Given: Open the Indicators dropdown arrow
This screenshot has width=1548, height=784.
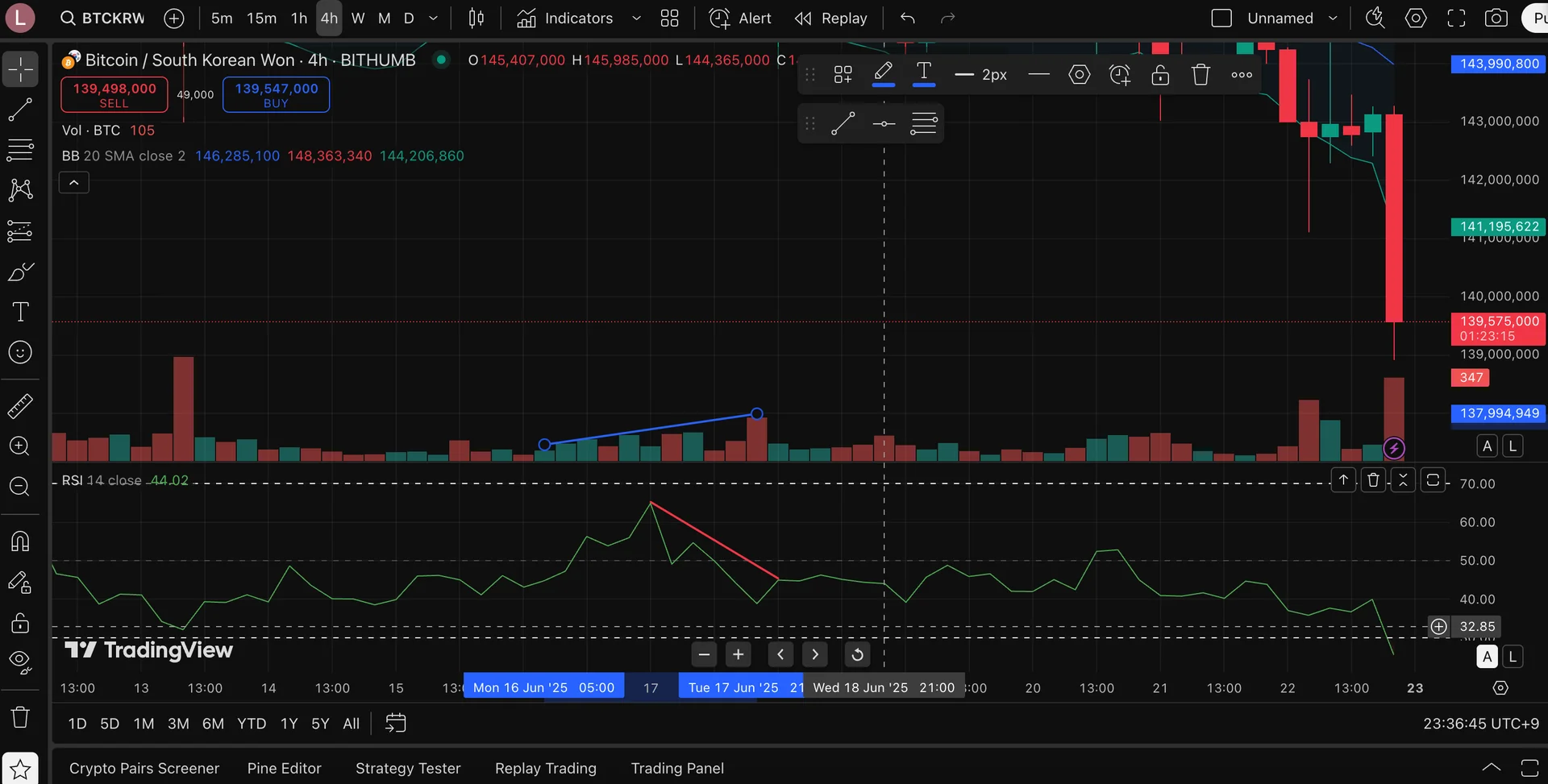Looking at the screenshot, I should point(636,18).
